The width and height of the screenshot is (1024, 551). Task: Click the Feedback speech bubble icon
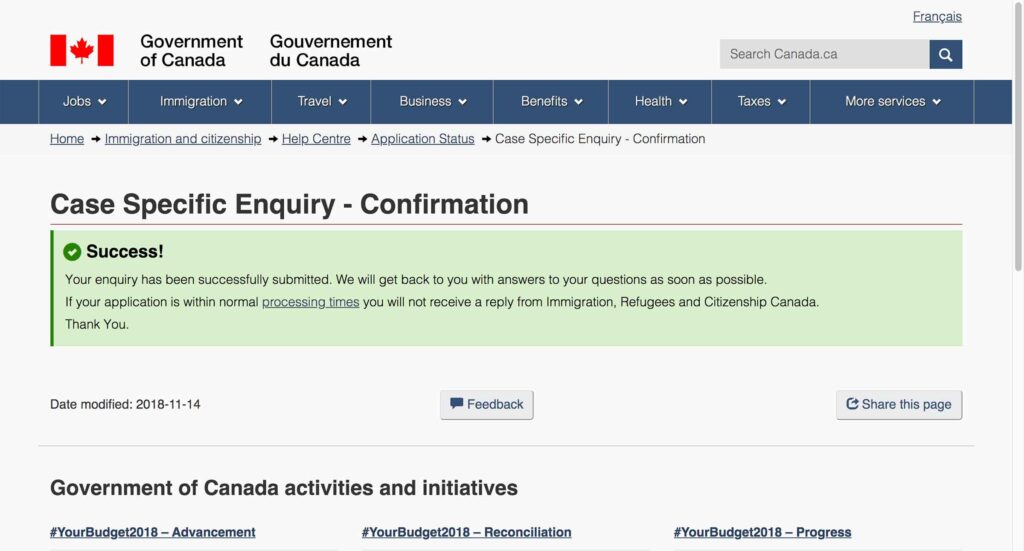[x=457, y=404]
